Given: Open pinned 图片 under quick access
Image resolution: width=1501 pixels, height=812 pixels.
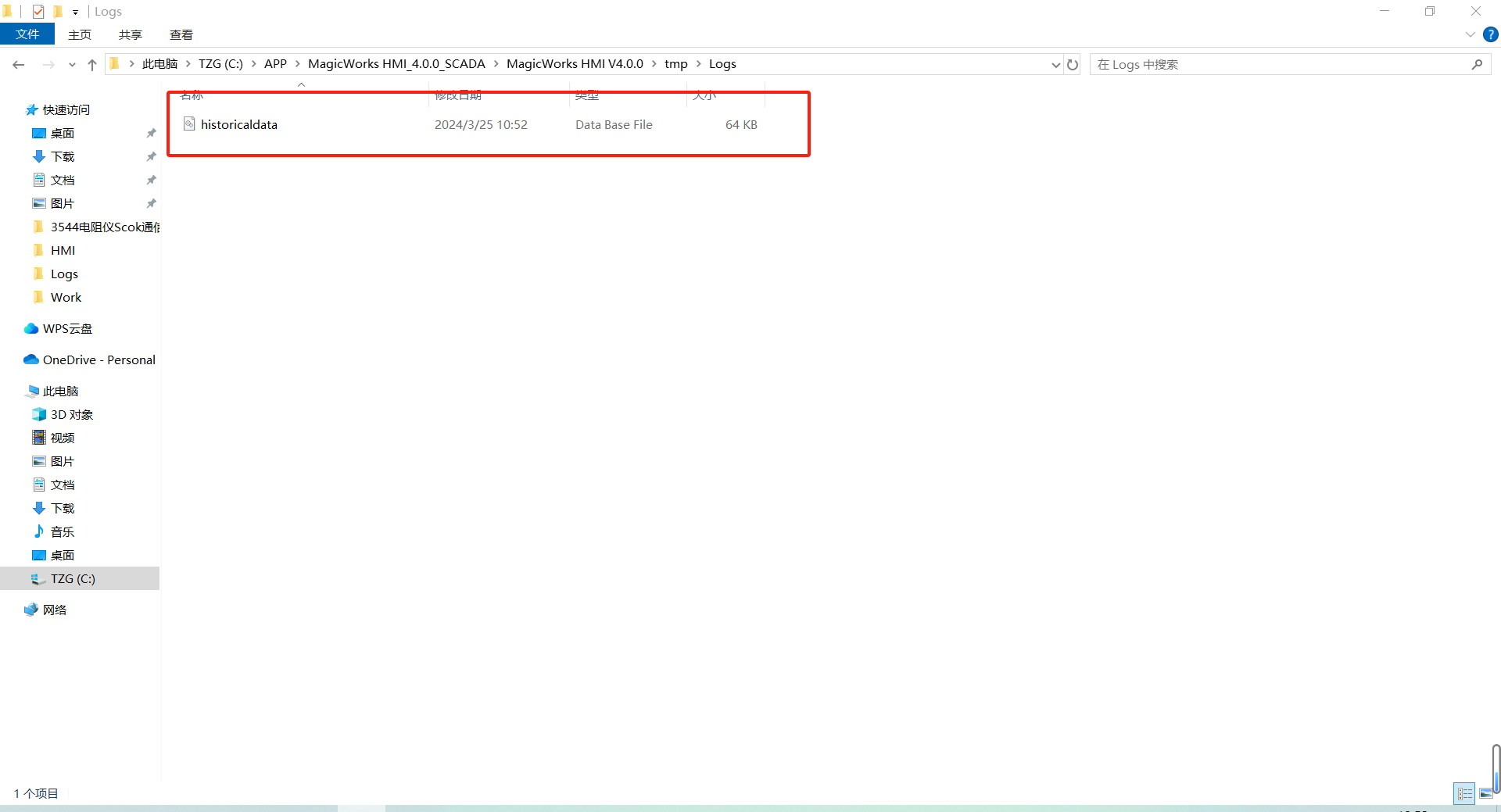Looking at the screenshot, I should 62,204.
